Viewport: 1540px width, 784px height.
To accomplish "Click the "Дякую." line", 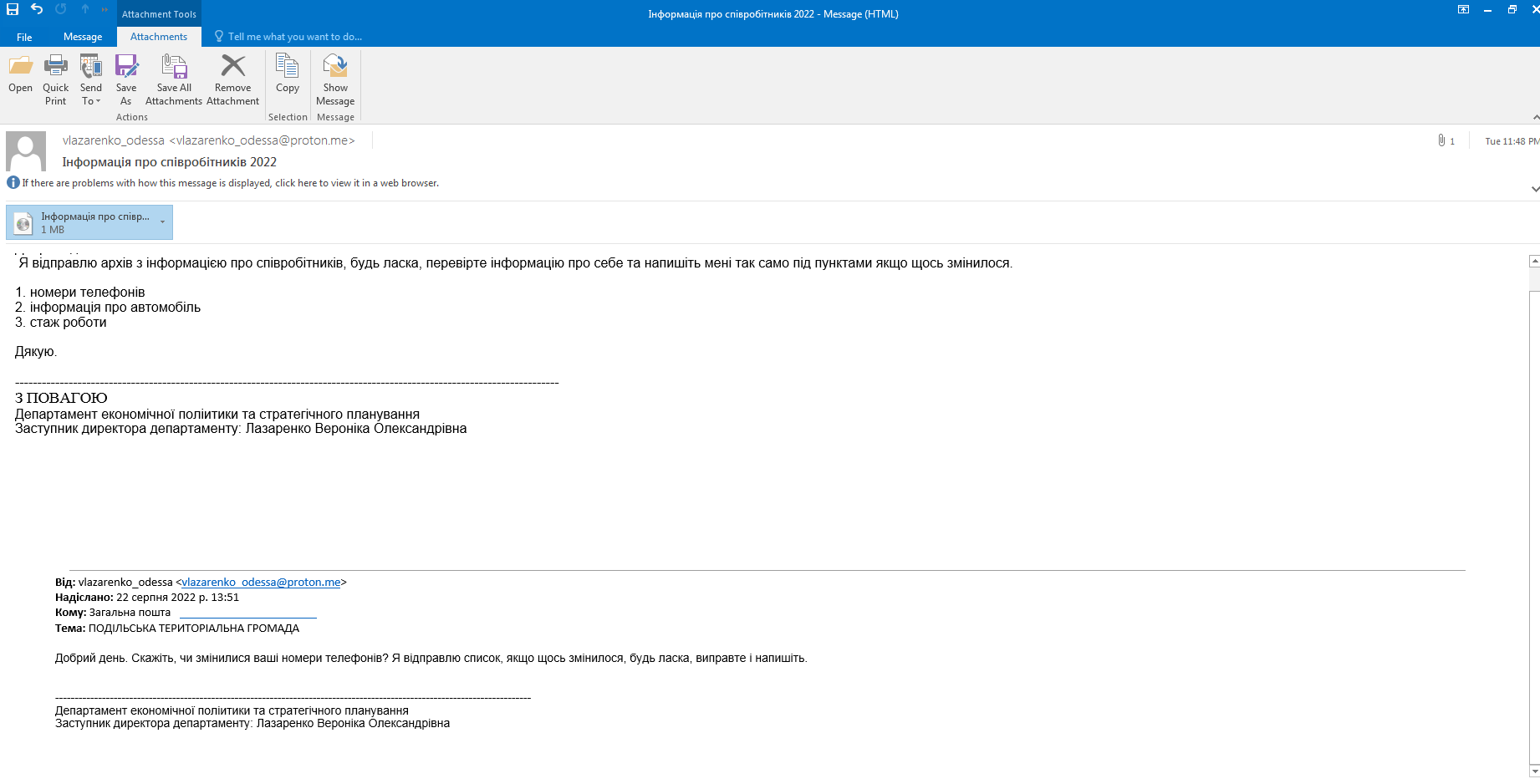I will (x=36, y=352).
